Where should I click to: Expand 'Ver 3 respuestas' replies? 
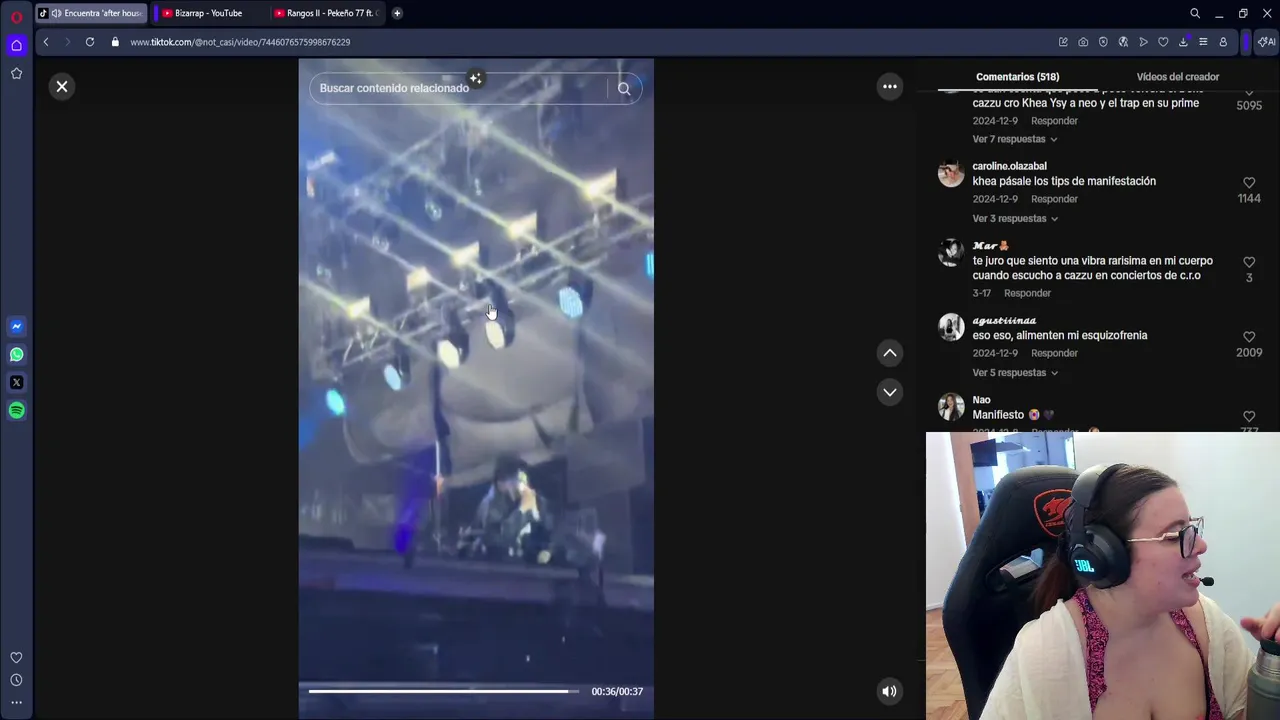(1014, 218)
